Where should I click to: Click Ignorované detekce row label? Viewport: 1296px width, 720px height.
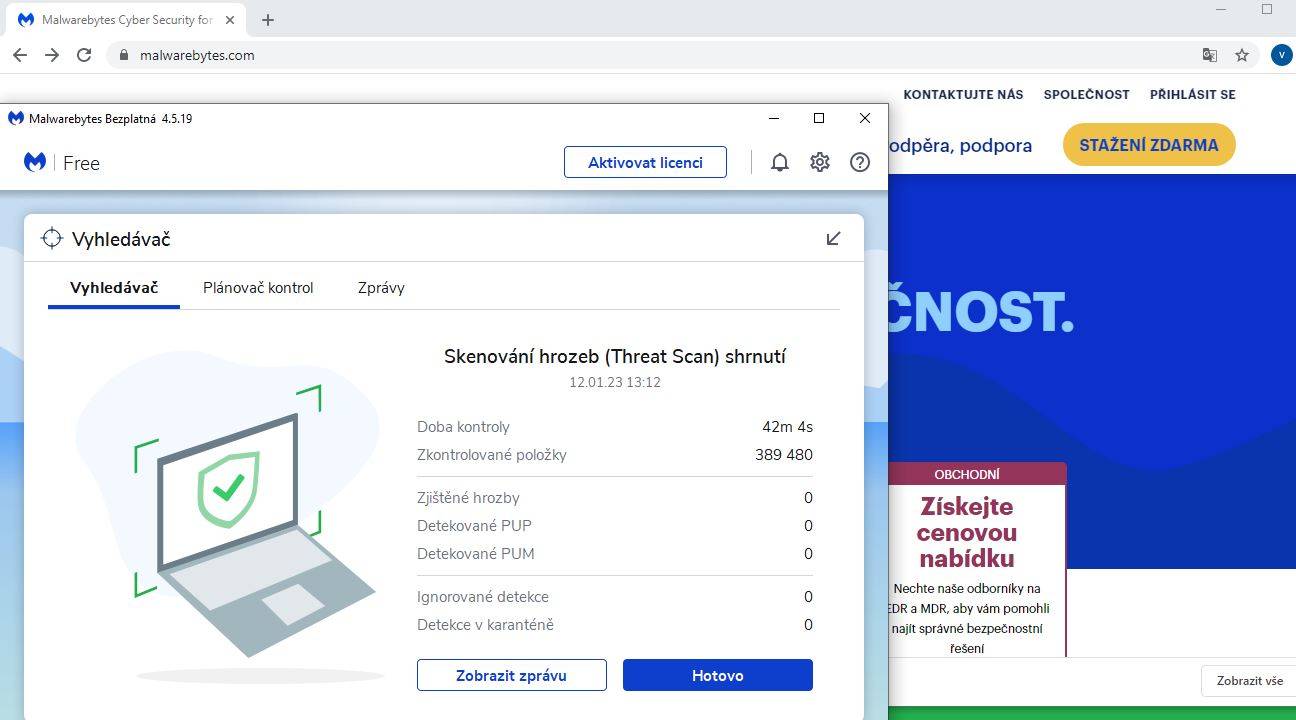483,597
